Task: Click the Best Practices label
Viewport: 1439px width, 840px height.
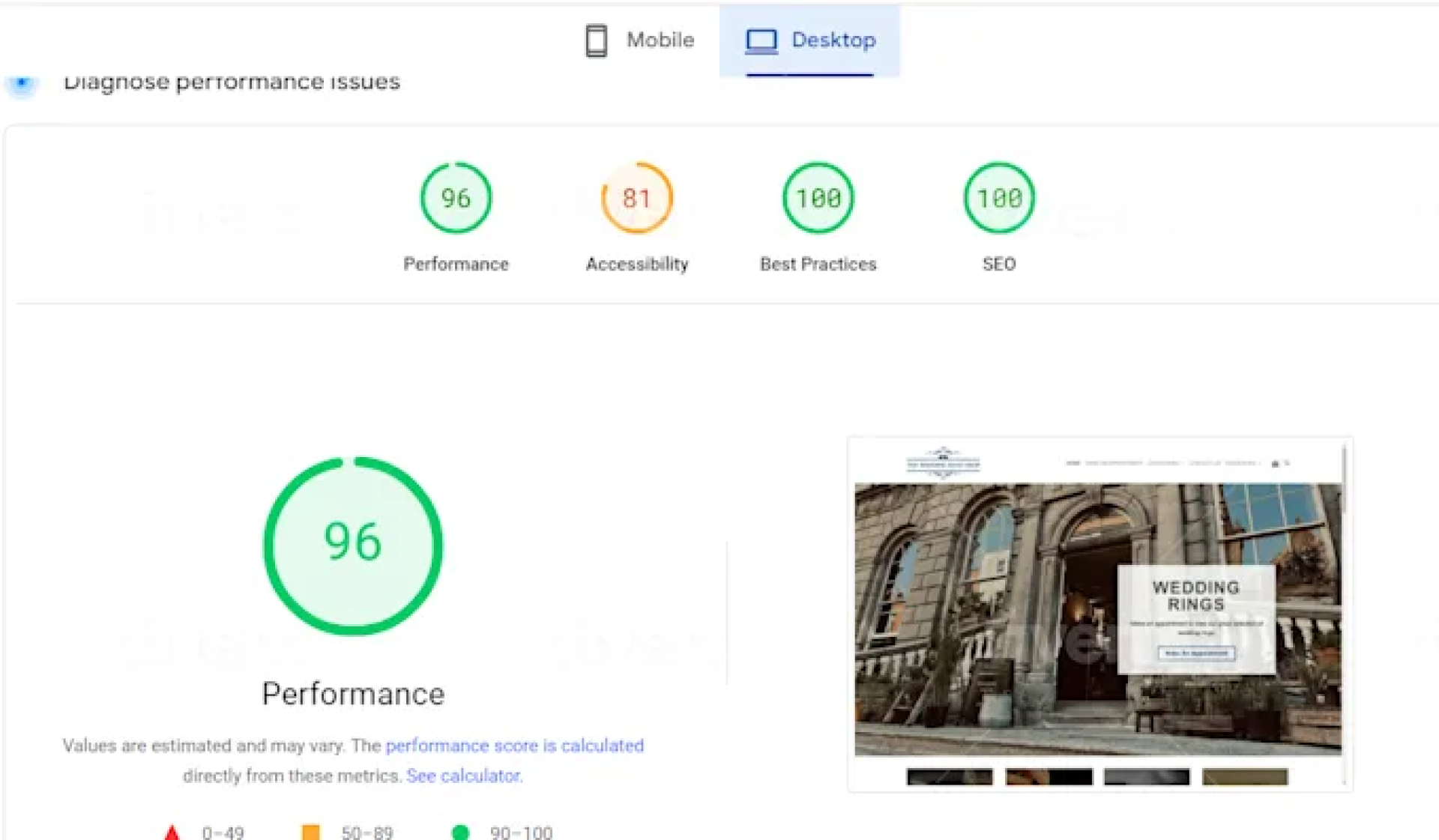Action: pos(818,264)
